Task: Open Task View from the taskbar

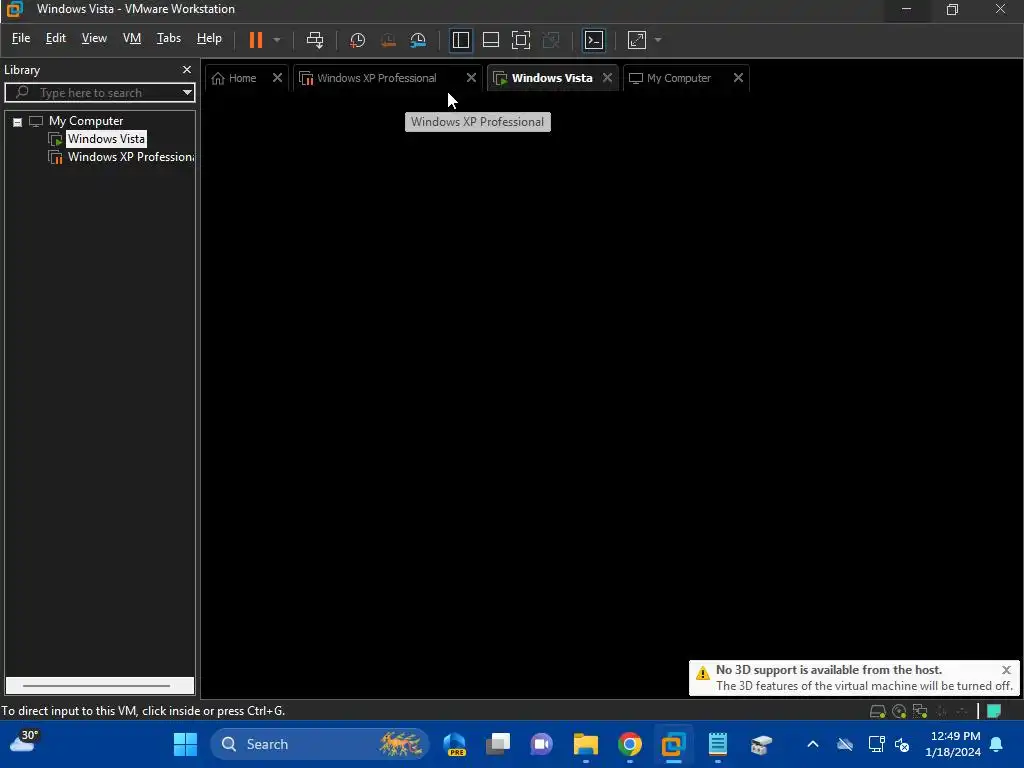Action: [x=498, y=744]
